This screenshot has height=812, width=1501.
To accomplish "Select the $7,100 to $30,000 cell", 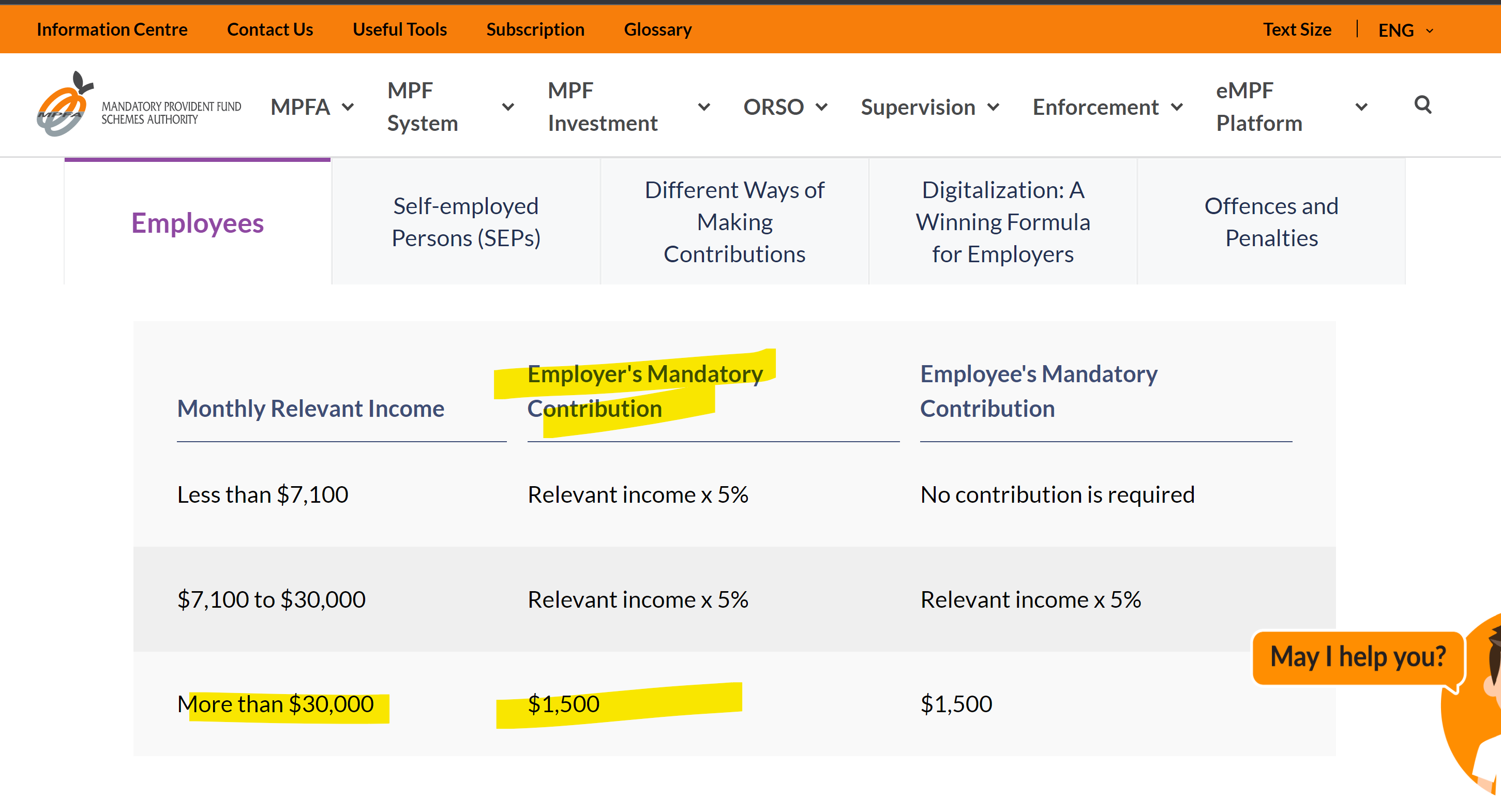I will [x=272, y=599].
